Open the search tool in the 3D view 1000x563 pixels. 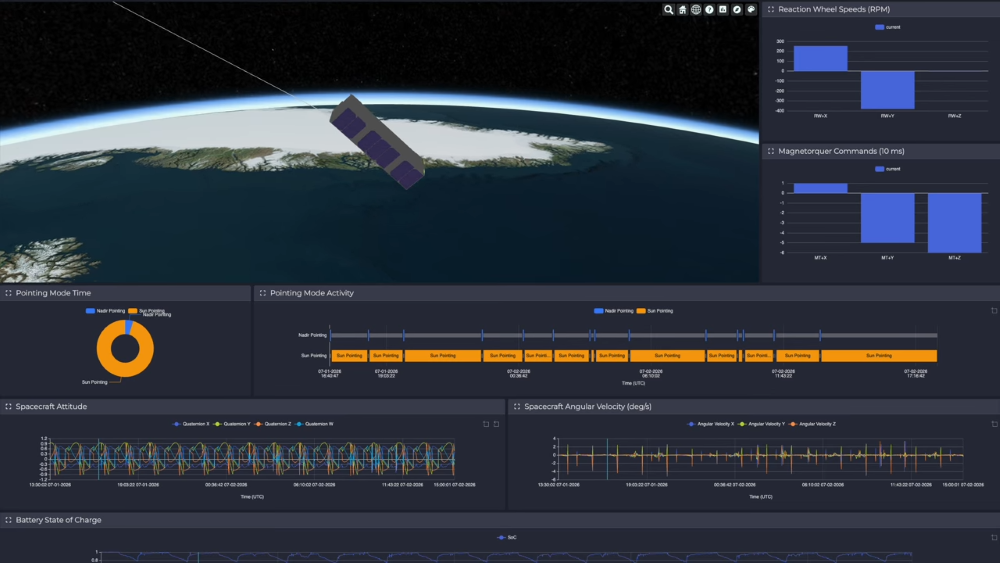pyautogui.click(x=668, y=10)
